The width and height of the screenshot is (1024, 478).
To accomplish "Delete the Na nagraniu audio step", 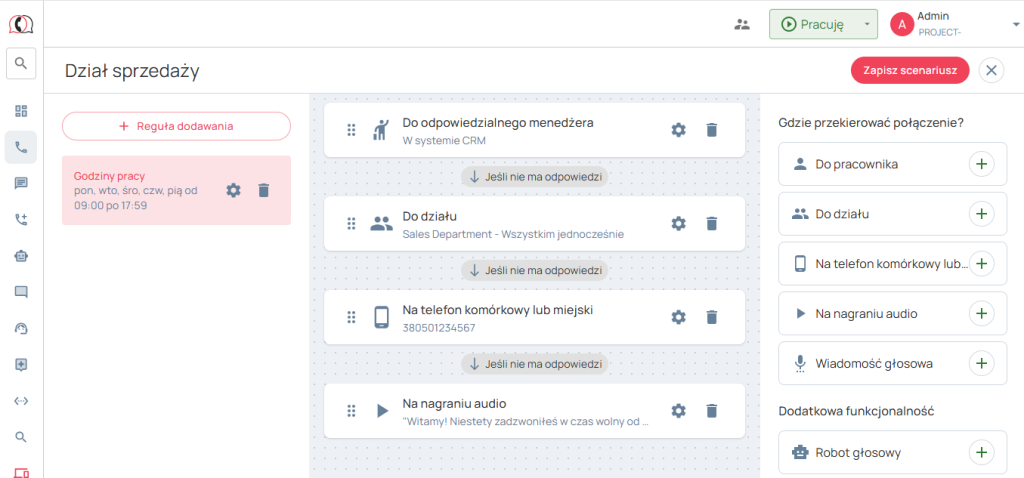I will (x=711, y=410).
